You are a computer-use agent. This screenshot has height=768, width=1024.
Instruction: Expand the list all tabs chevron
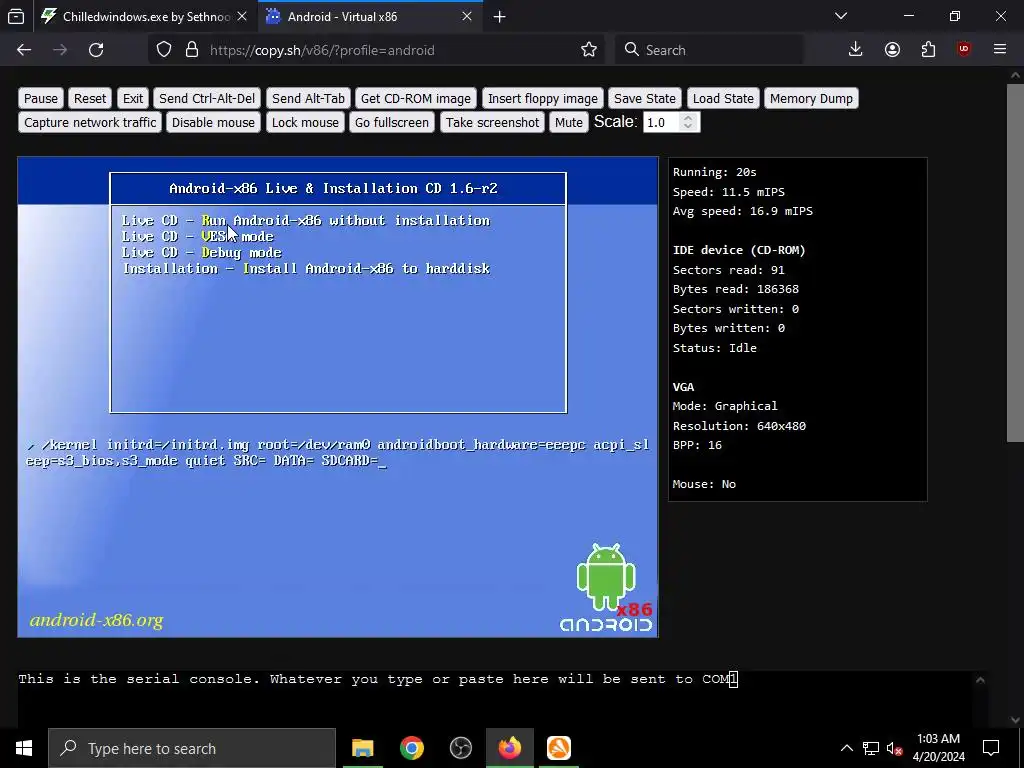pyautogui.click(x=841, y=16)
